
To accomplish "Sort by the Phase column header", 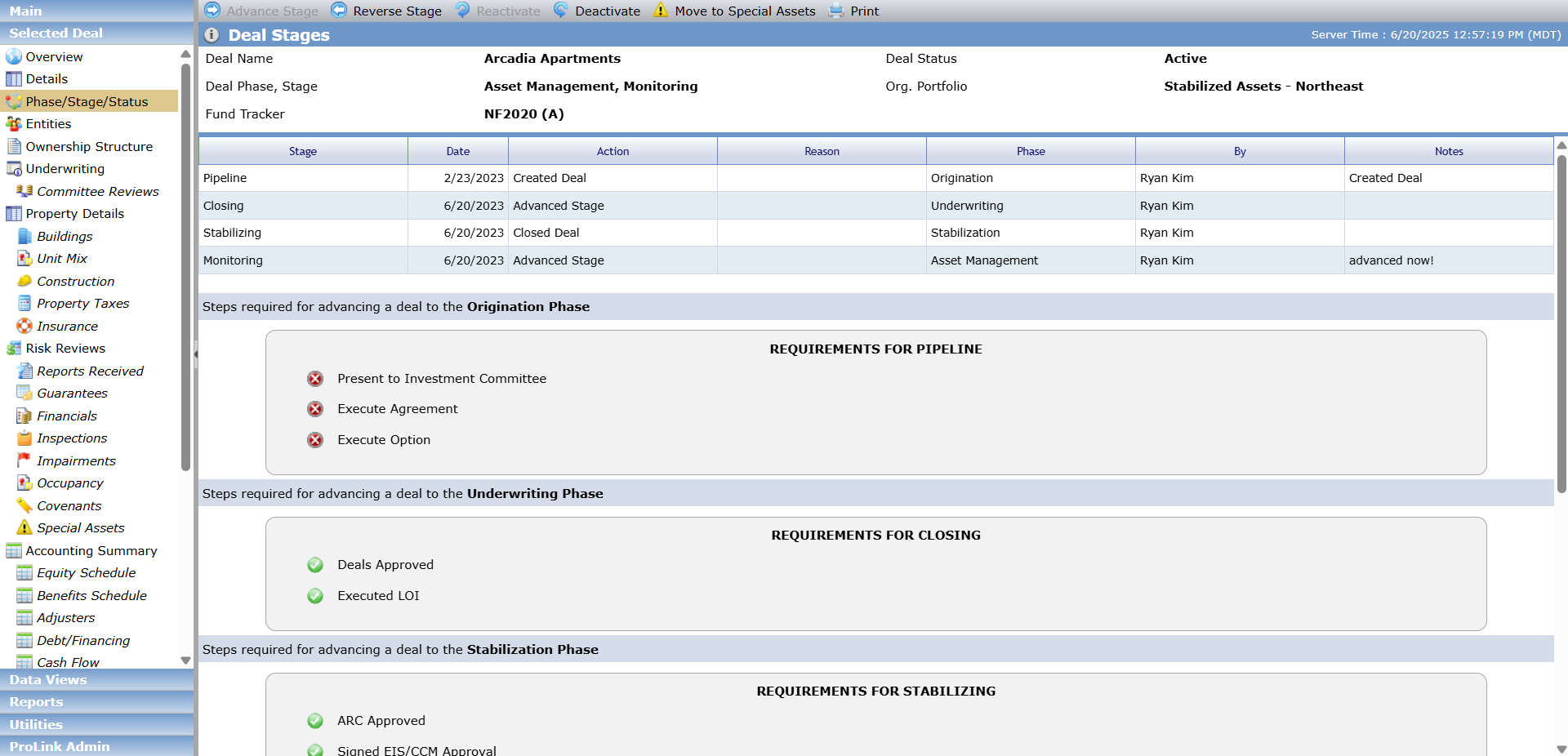I will (x=1031, y=151).
